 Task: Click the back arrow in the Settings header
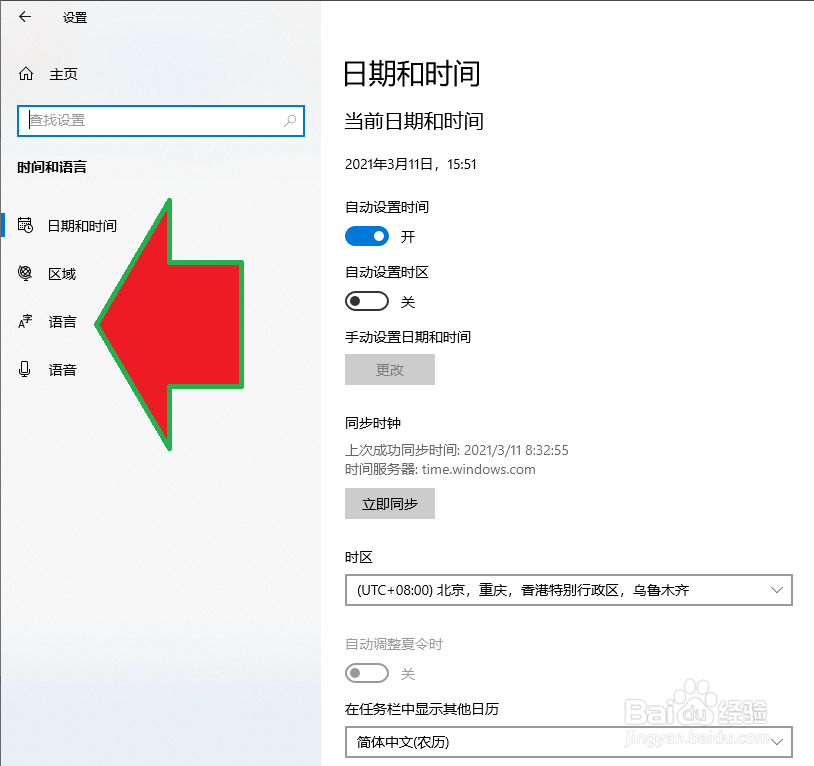pos(25,17)
